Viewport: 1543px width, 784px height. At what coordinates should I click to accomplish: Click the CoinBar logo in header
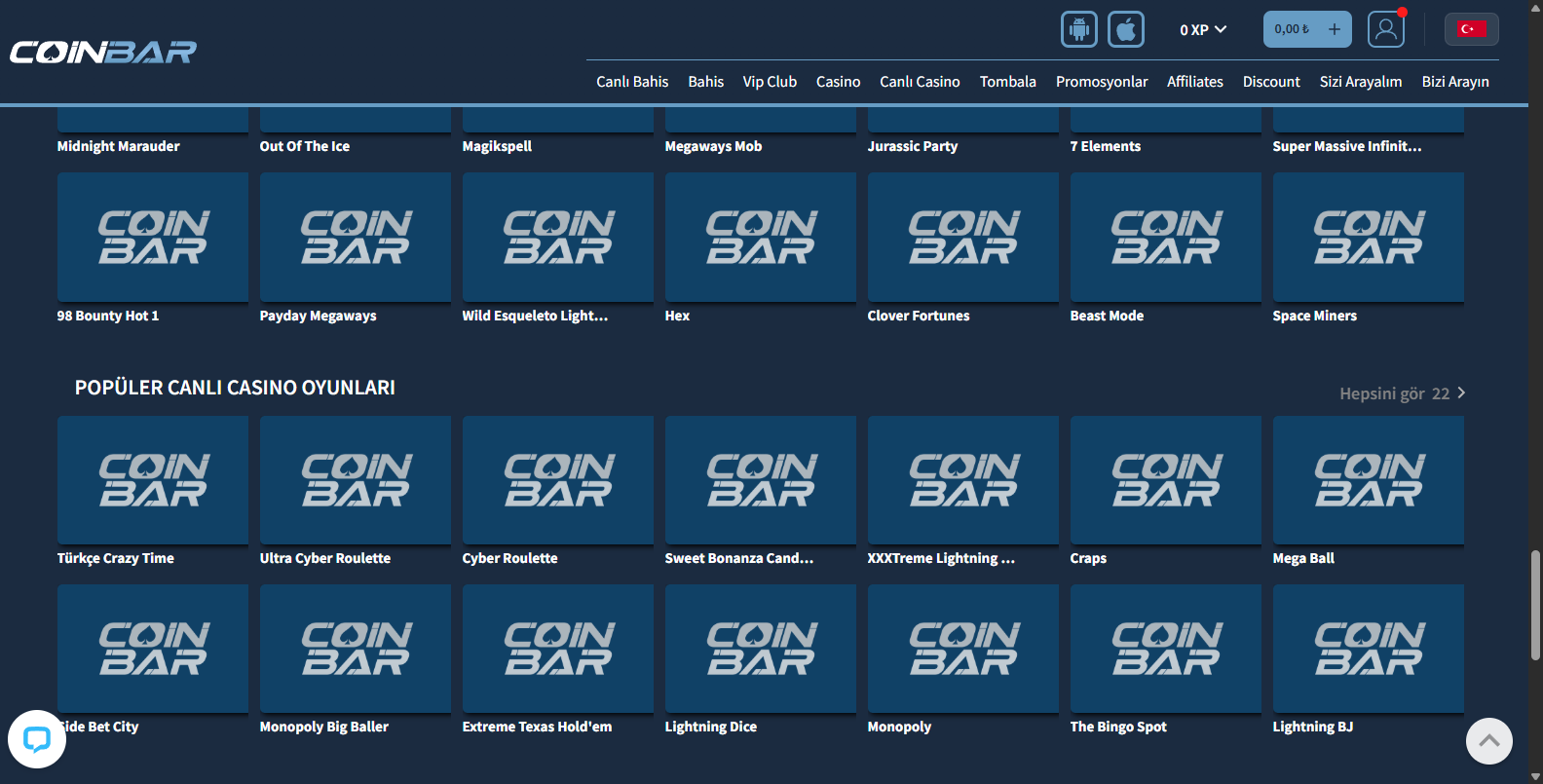(x=103, y=52)
